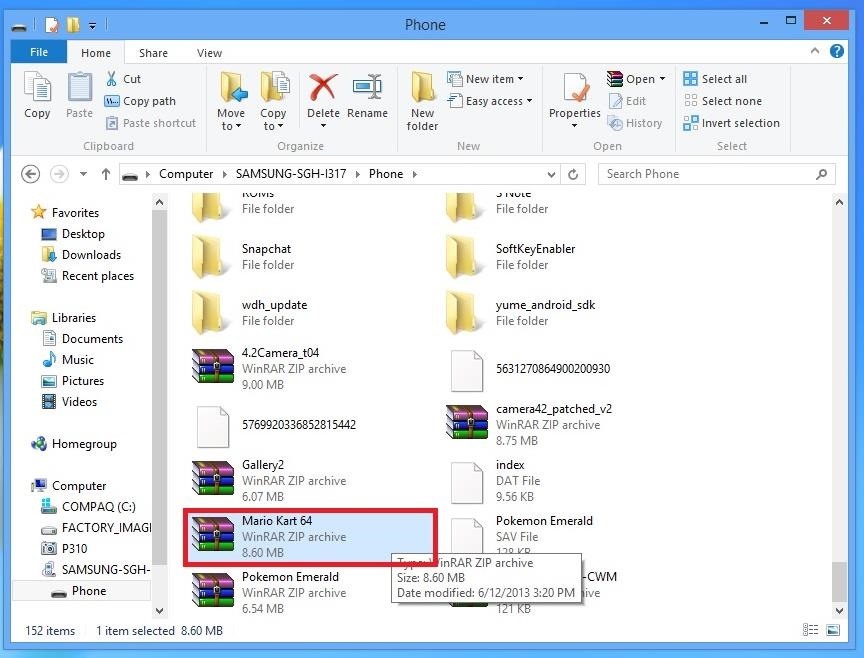Click Computer in the address bar
The height and width of the screenshot is (658, 864).
(186, 174)
